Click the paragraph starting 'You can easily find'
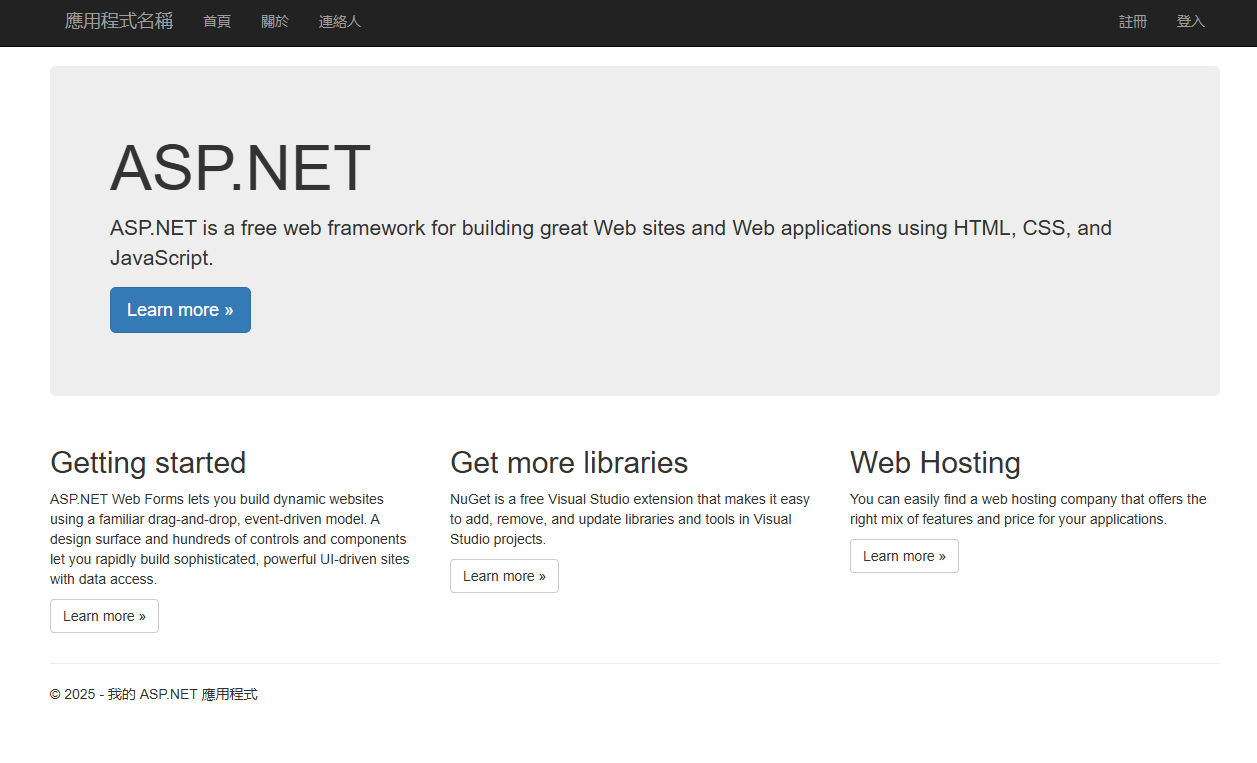This screenshot has width=1257, height=763. coord(1028,509)
